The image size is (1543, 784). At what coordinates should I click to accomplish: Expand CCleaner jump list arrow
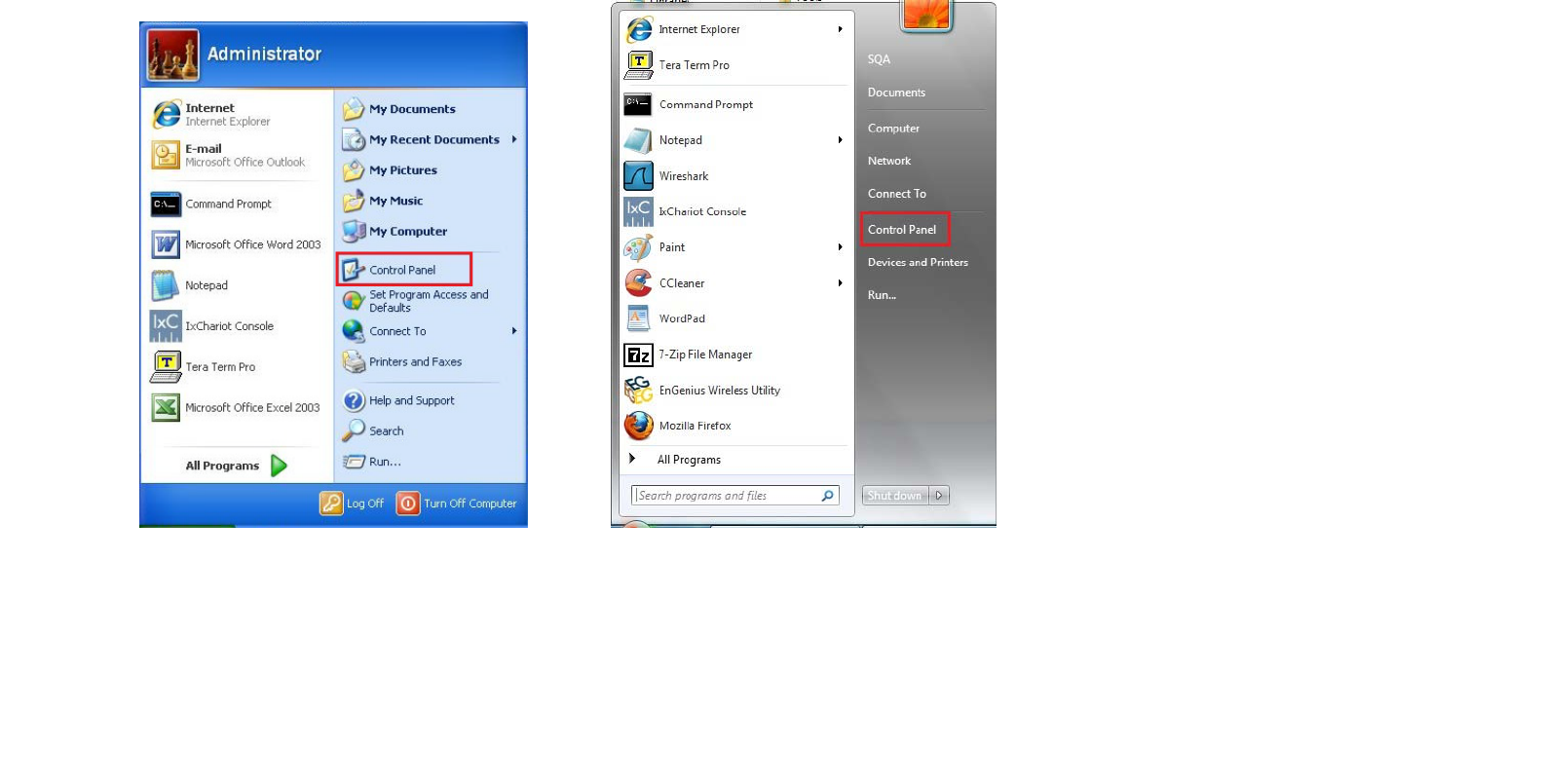point(840,283)
